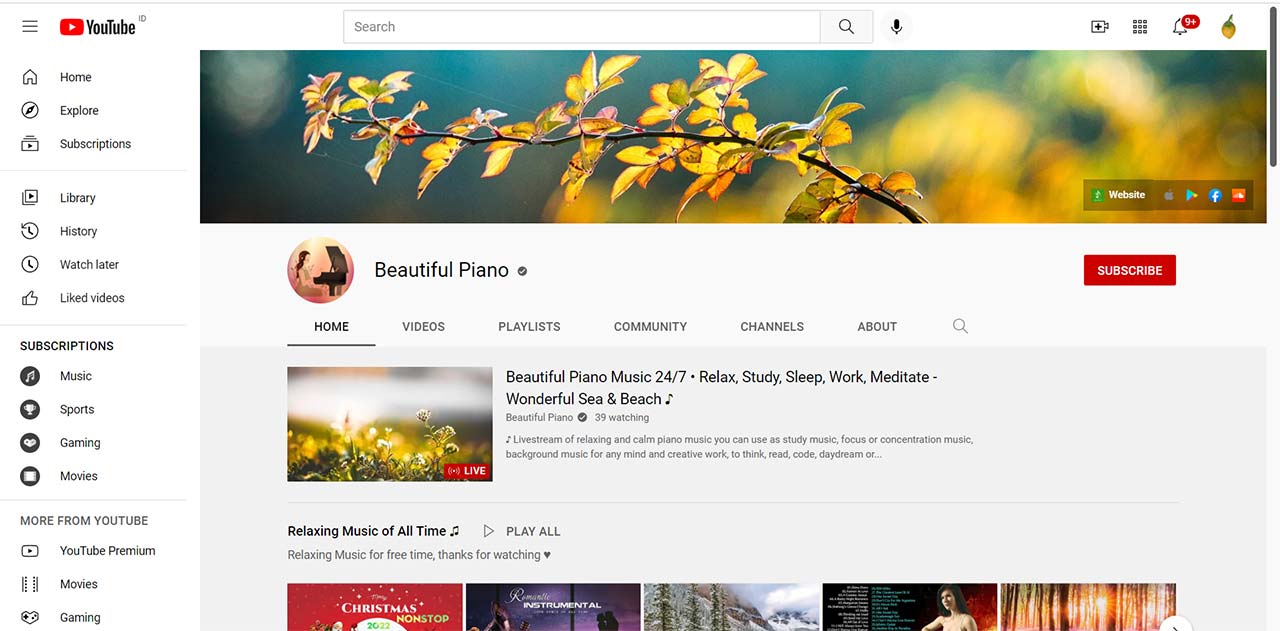Switch to the ABOUT tab
1280x631 pixels.
click(x=877, y=326)
